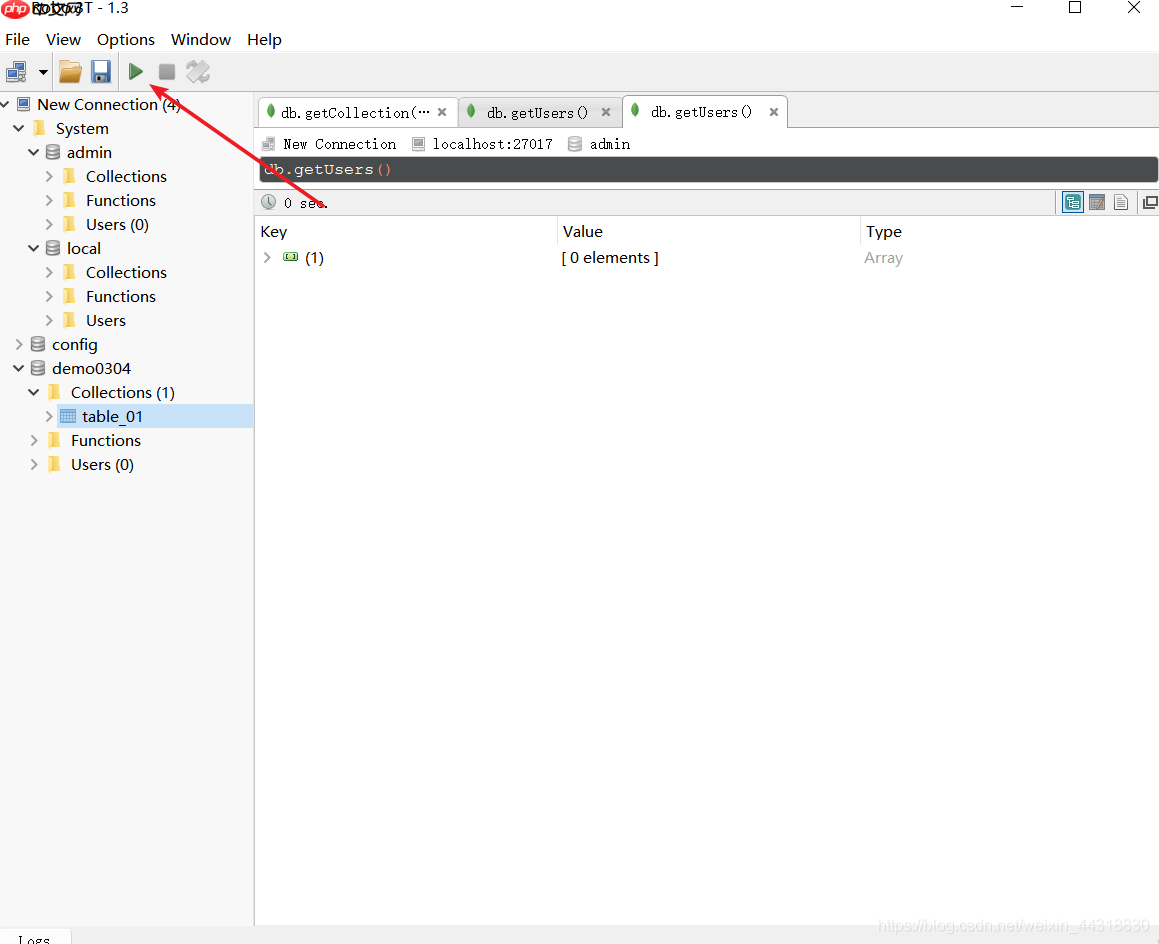Screen dimensions: 1159x944
Task: Select Users (0) under admin
Action: tap(117, 224)
